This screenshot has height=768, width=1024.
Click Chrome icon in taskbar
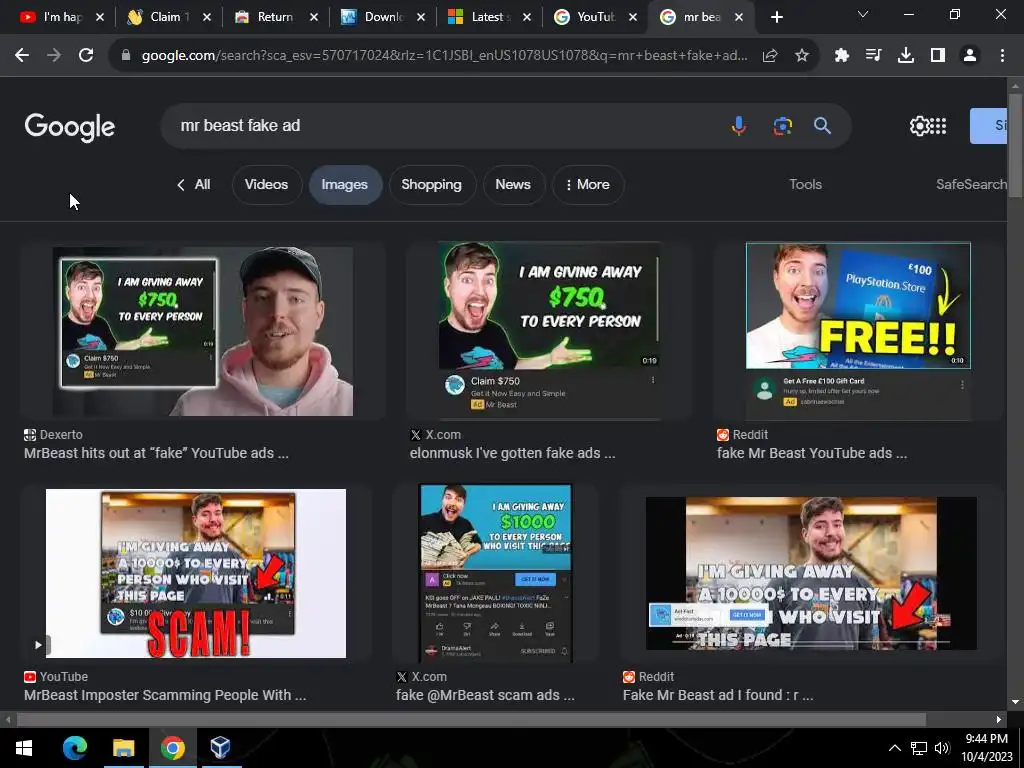[x=172, y=748]
